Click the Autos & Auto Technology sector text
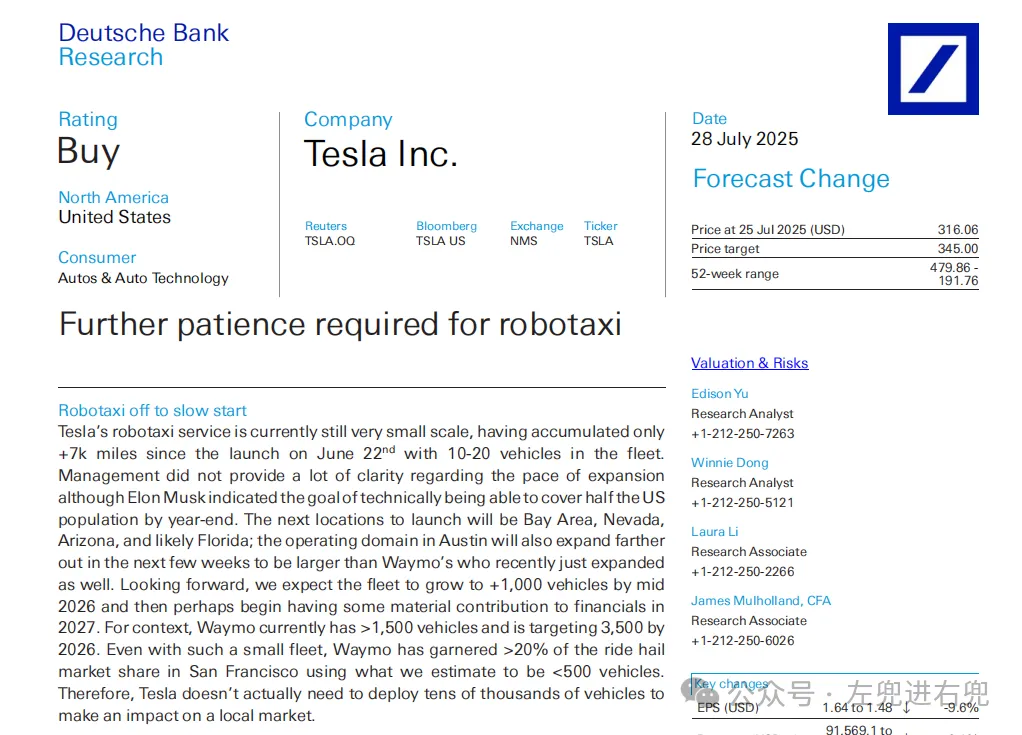 (143, 278)
